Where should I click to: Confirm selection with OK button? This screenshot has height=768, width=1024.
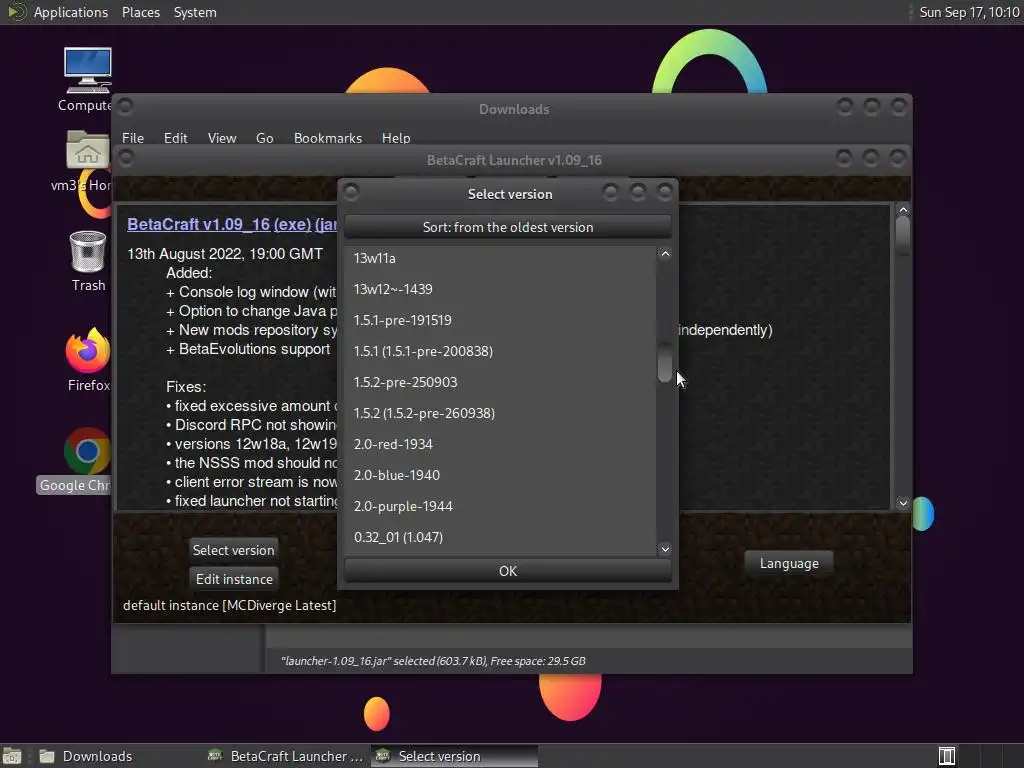(507, 571)
